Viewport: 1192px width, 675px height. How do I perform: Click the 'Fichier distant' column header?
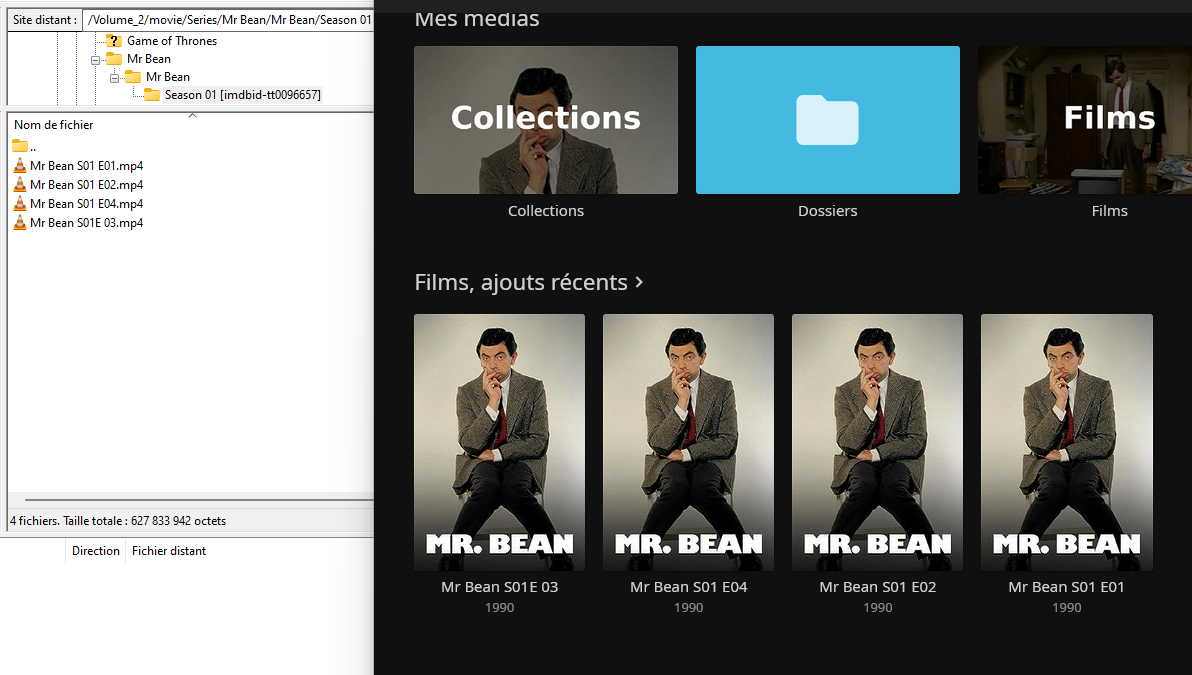click(x=169, y=551)
